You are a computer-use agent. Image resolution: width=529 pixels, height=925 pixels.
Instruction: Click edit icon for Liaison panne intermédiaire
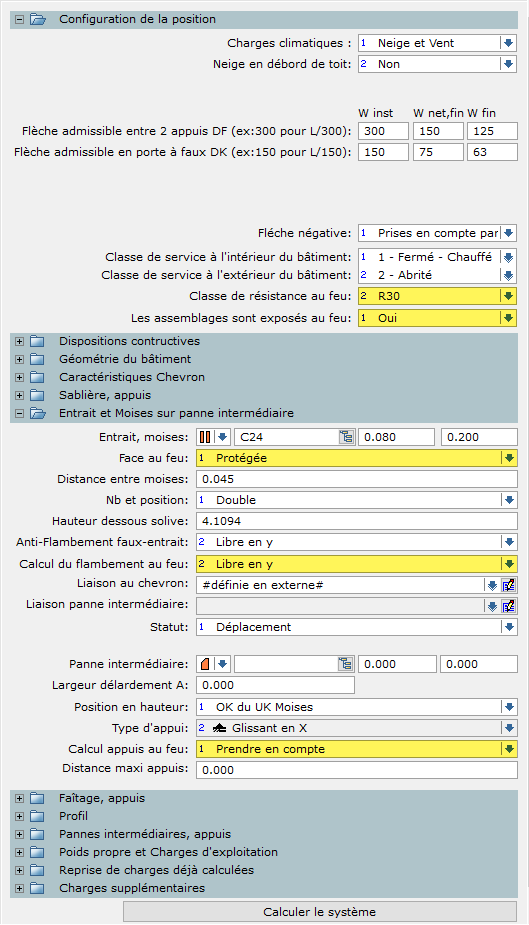tap(508, 606)
